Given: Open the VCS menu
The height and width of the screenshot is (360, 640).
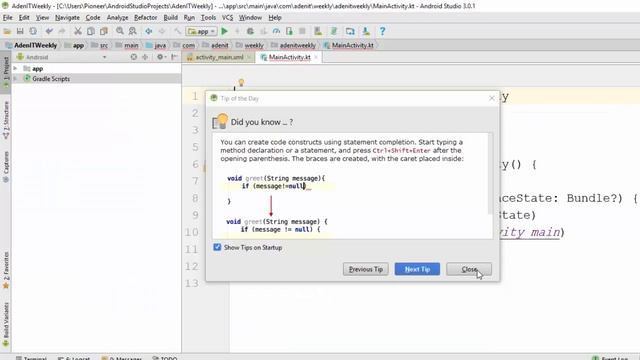Looking at the screenshot, I should tap(227, 18).
